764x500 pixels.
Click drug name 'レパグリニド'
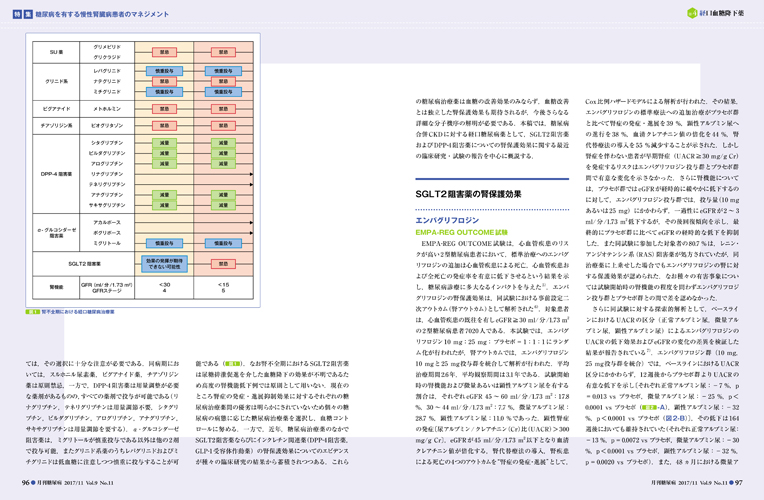click(x=107, y=71)
